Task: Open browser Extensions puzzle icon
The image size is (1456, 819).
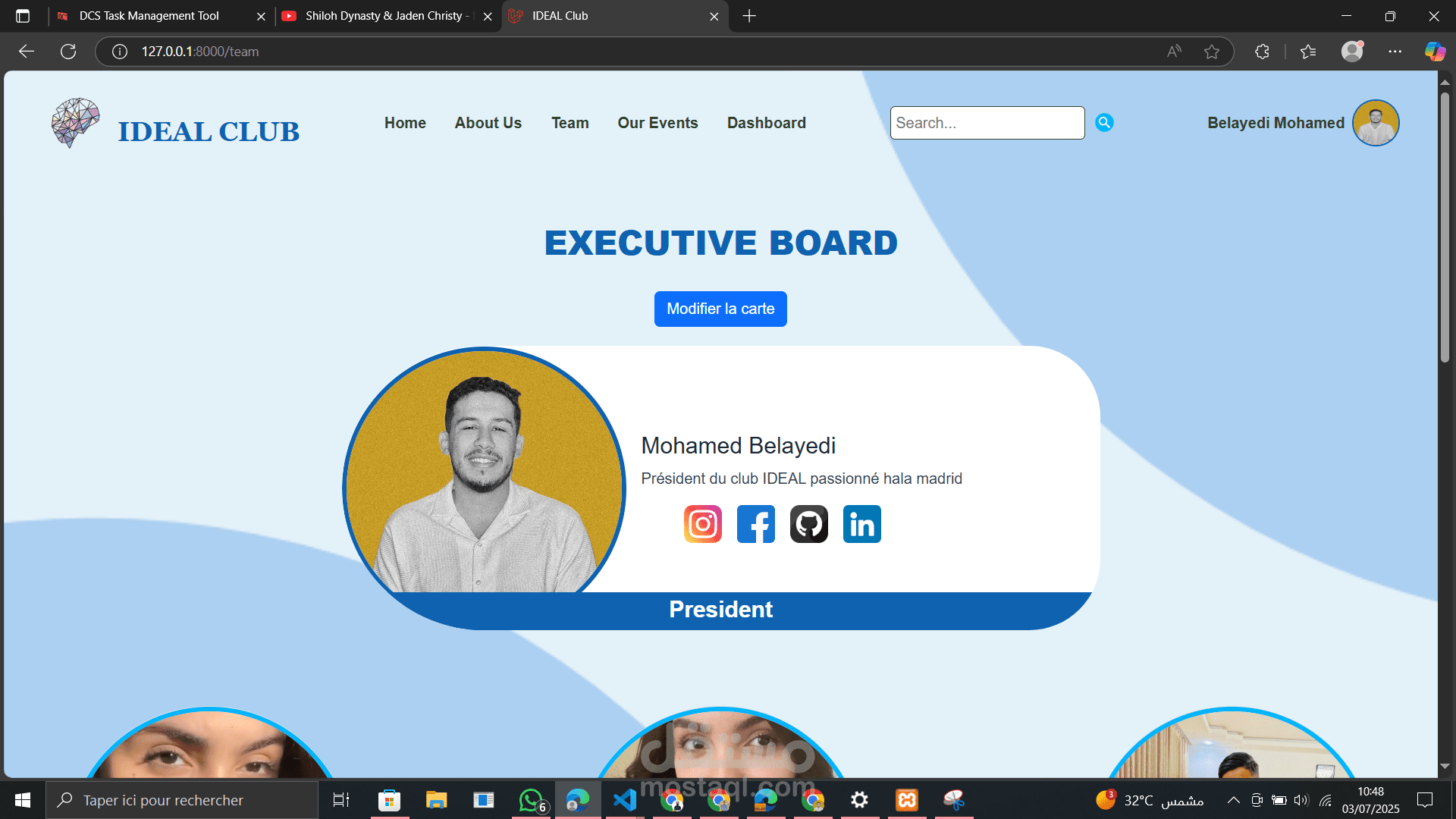Action: tap(1262, 52)
